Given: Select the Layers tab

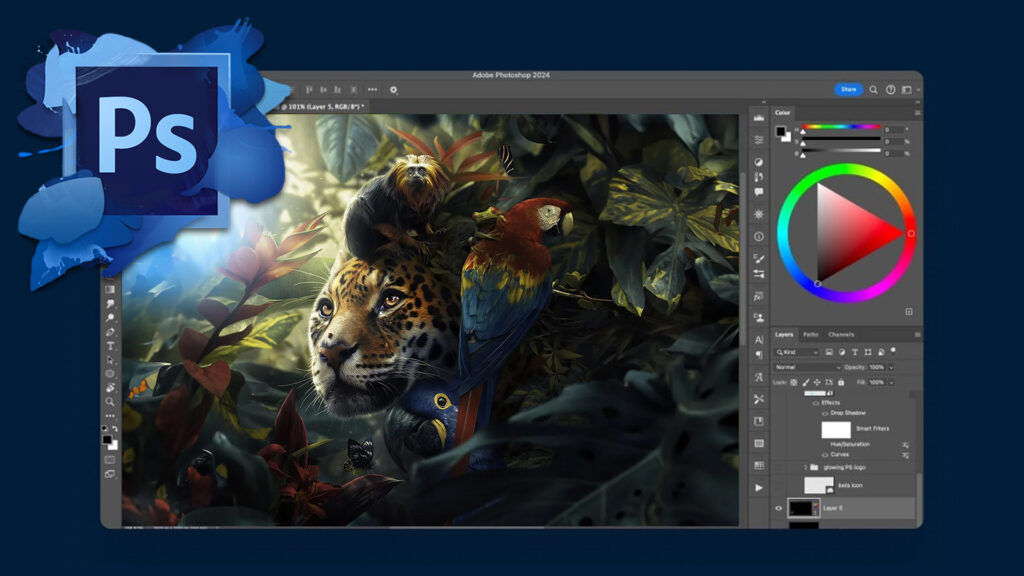Looking at the screenshot, I should (784, 334).
